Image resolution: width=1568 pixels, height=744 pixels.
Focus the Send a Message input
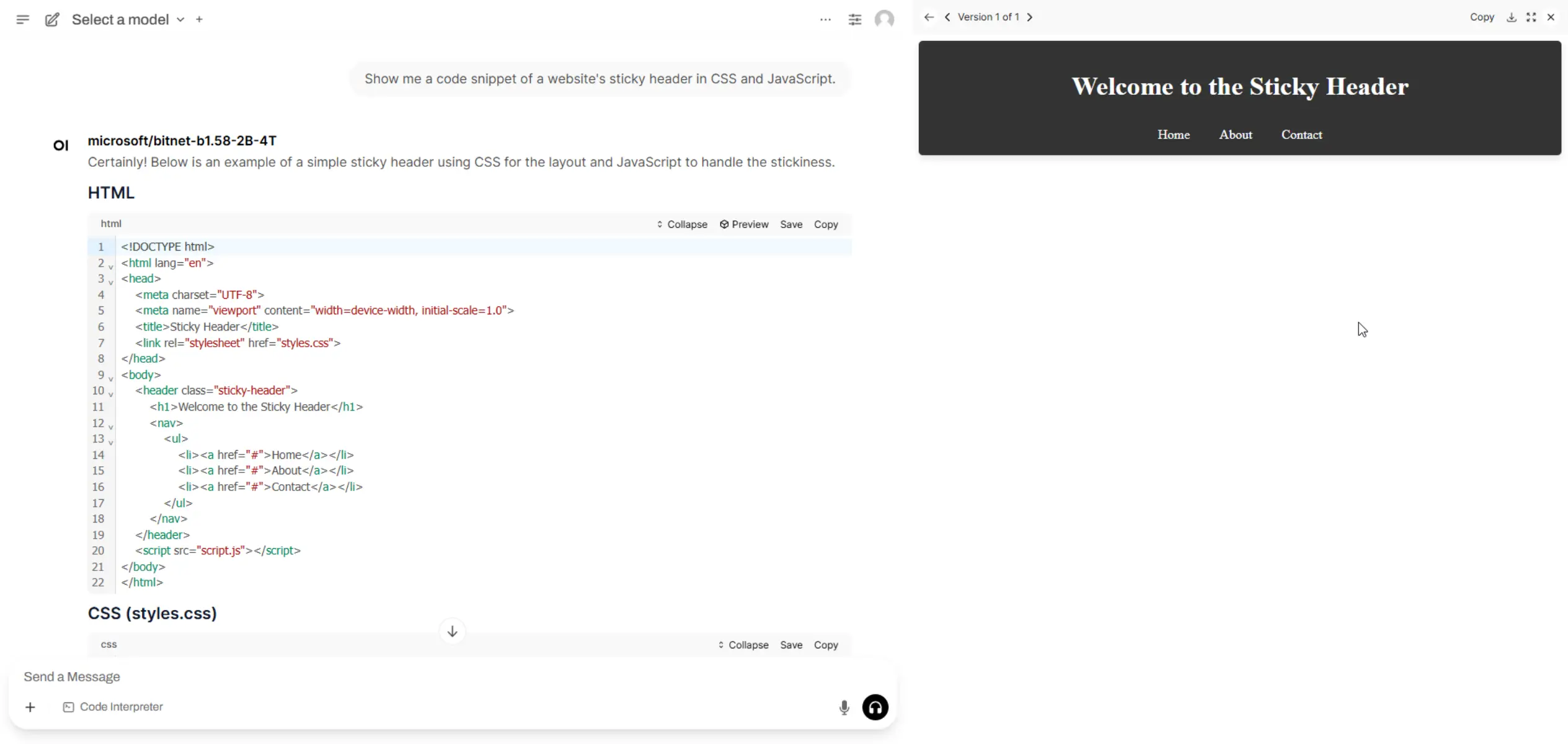(x=453, y=677)
